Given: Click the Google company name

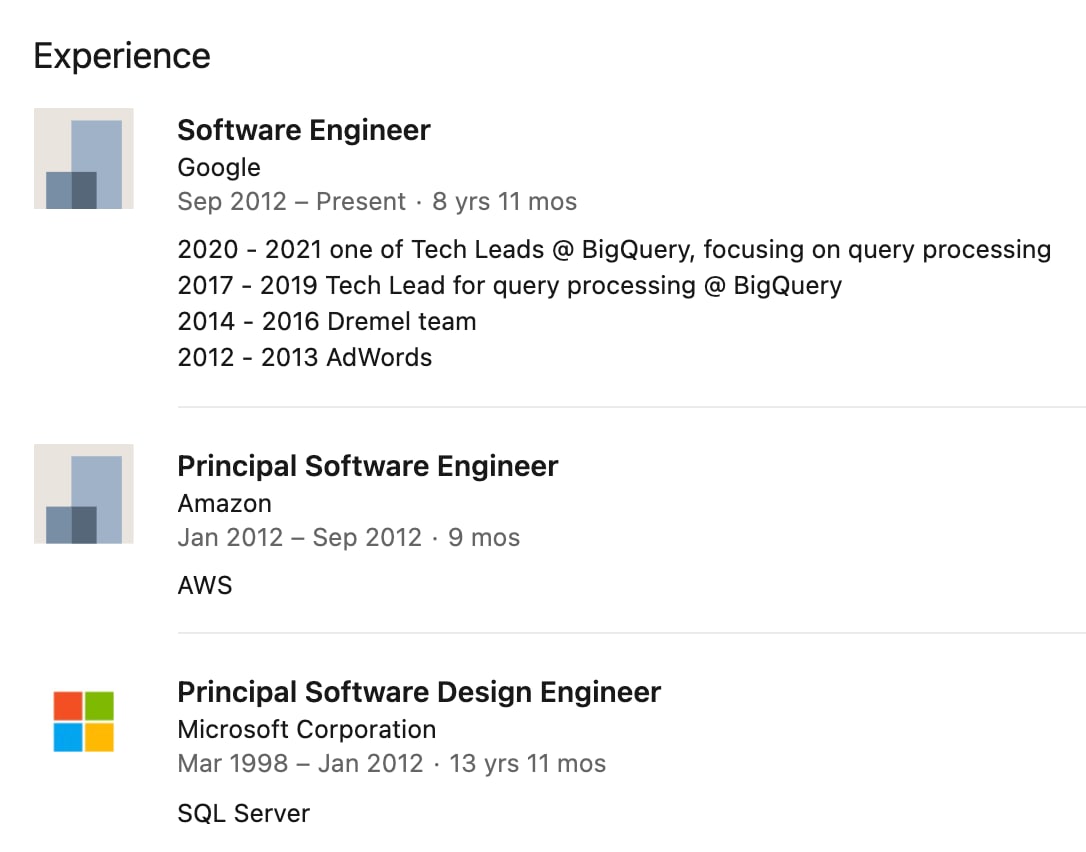Looking at the screenshot, I should point(219,167).
